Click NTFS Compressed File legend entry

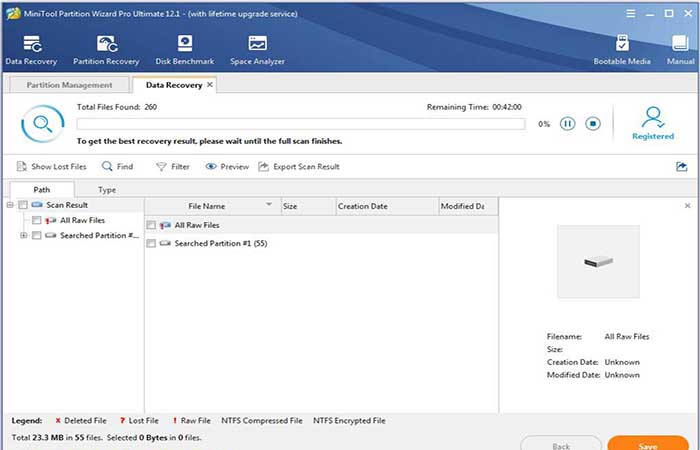coord(262,421)
